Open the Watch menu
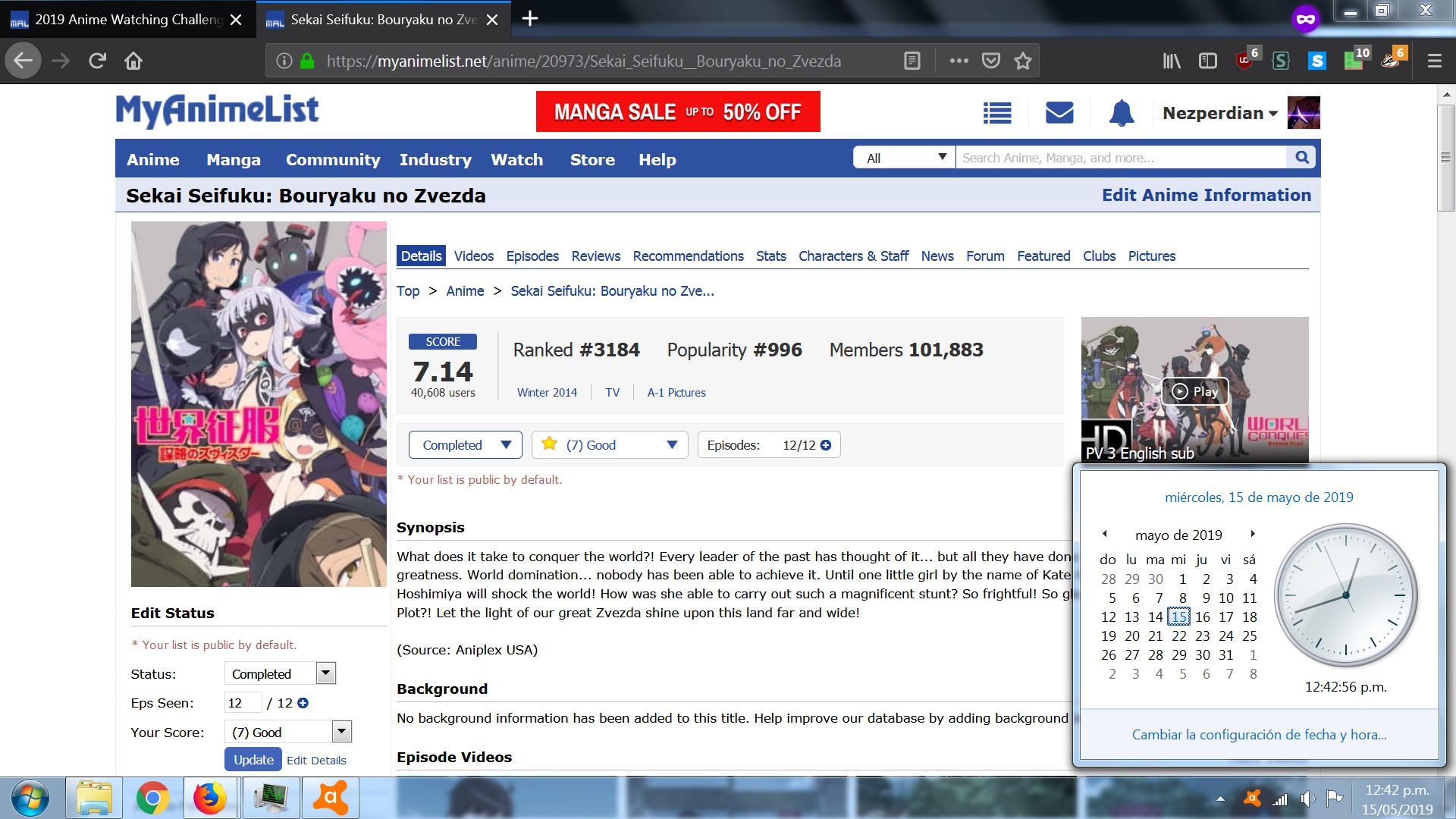 517,160
